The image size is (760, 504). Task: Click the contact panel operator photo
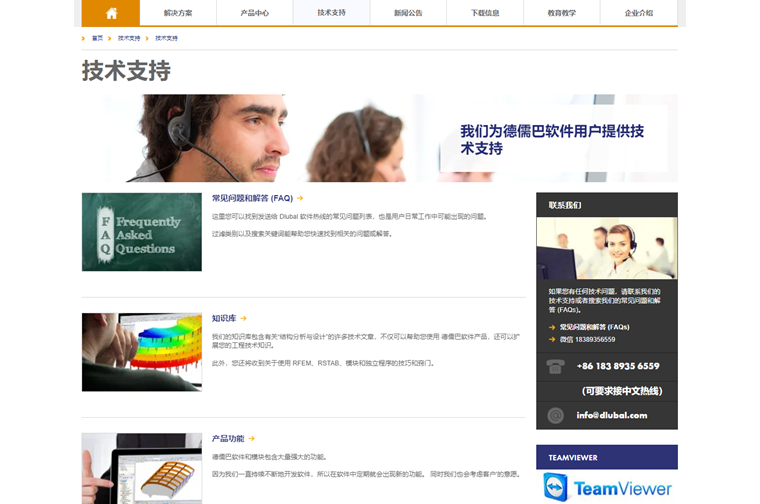point(607,248)
